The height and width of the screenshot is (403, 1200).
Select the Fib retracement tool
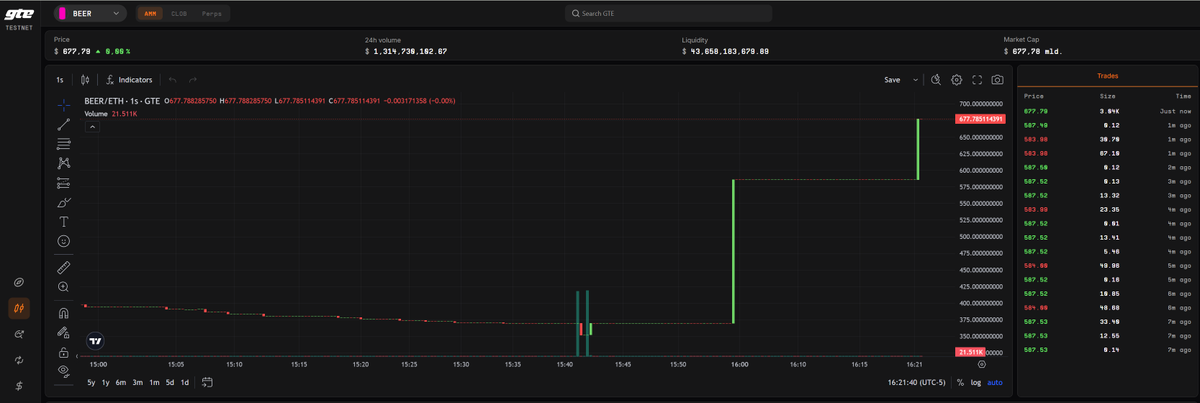tap(64, 144)
